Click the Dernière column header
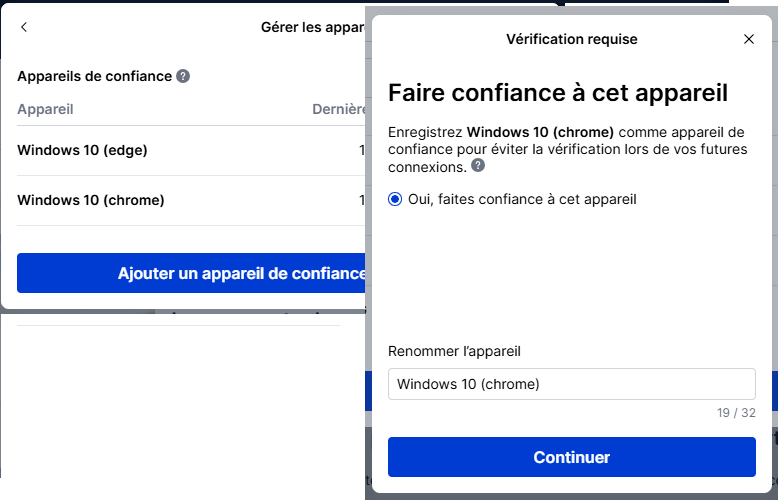Screen dimensions: 779x501 pyautogui.click(x=338, y=109)
